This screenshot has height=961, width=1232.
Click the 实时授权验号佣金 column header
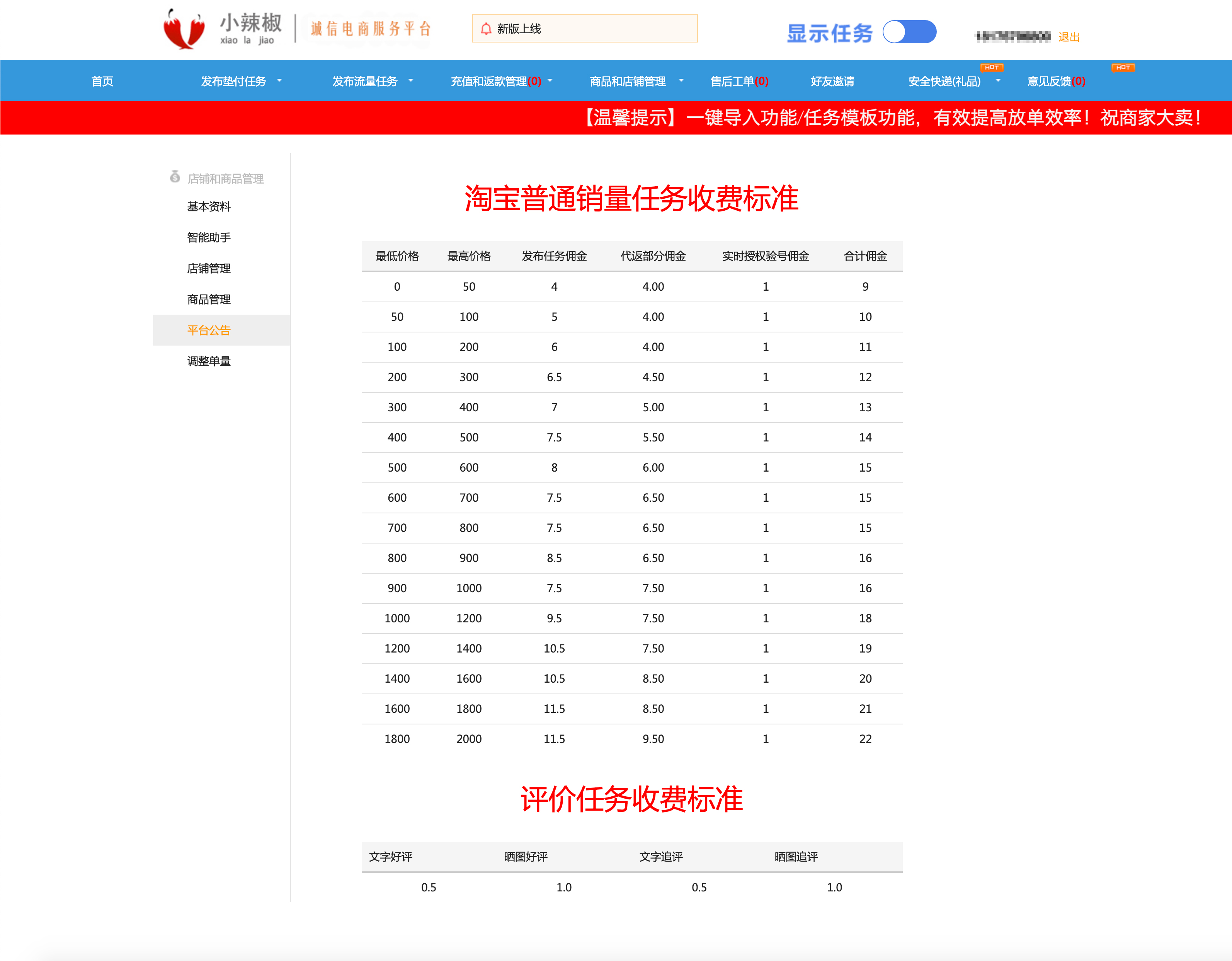[x=766, y=256]
